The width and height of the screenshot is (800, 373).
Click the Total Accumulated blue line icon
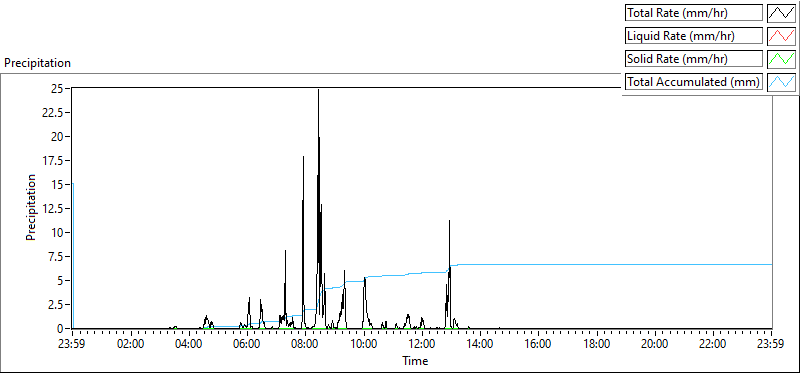click(781, 82)
